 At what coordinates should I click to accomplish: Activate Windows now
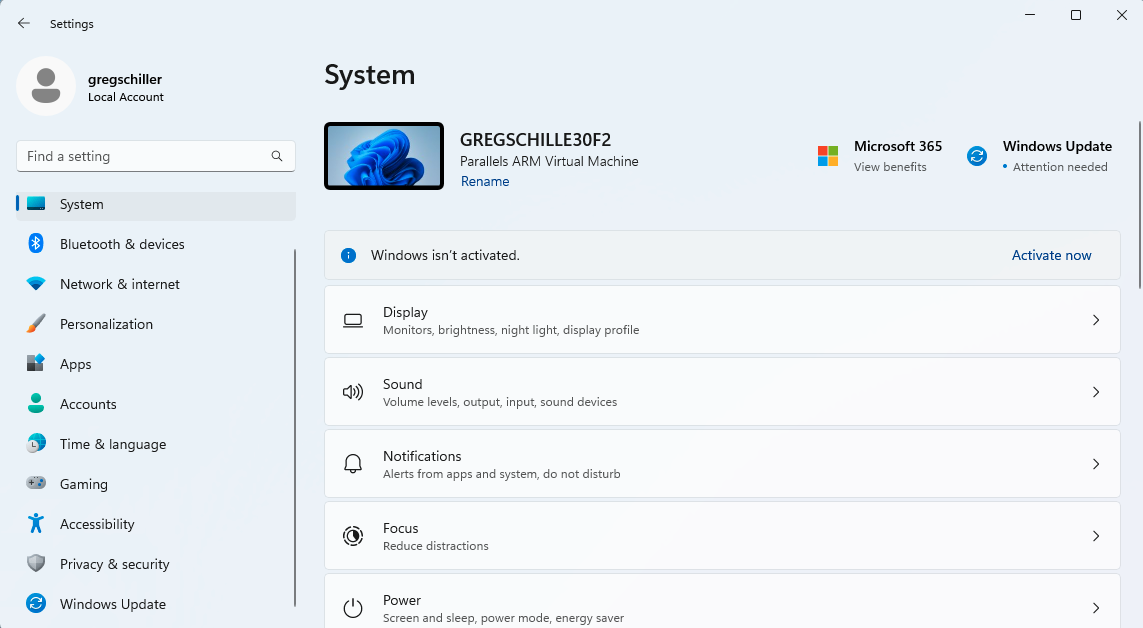[x=1051, y=255]
